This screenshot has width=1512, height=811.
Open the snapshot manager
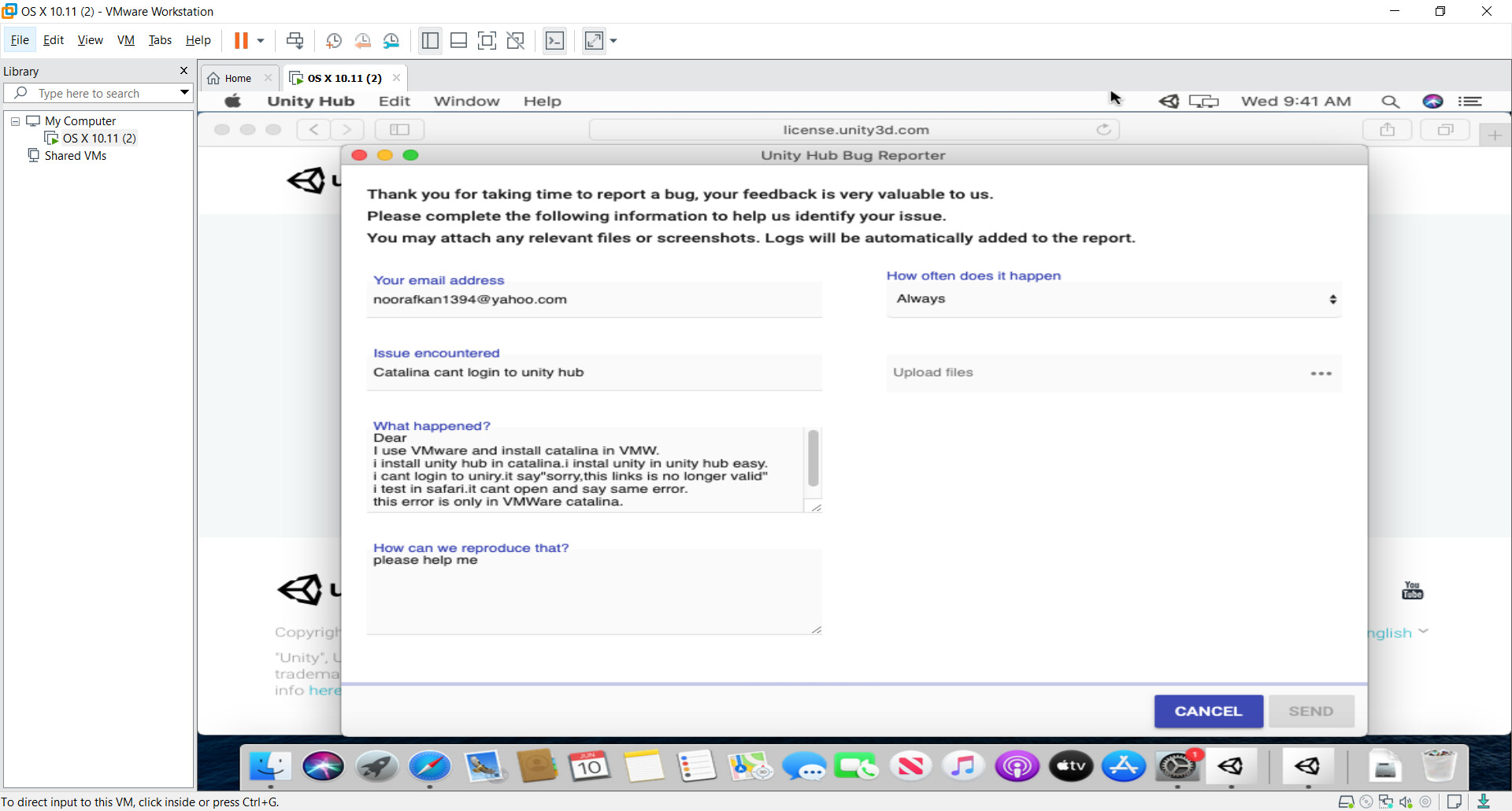391,41
